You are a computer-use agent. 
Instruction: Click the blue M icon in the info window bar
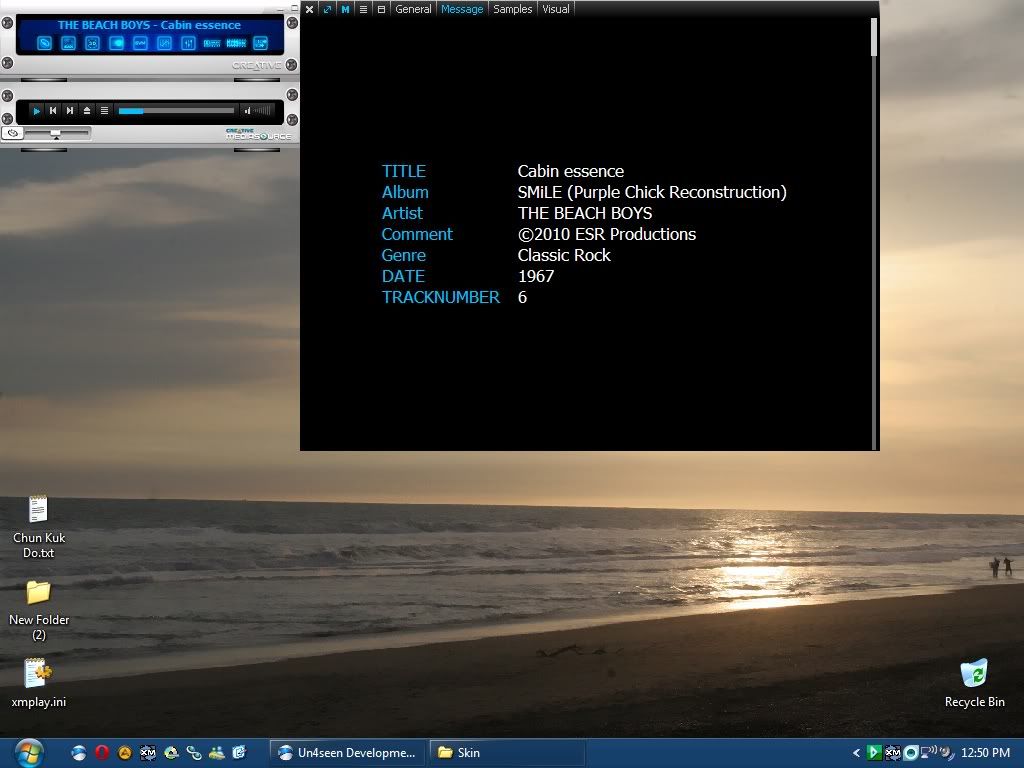tap(345, 9)
